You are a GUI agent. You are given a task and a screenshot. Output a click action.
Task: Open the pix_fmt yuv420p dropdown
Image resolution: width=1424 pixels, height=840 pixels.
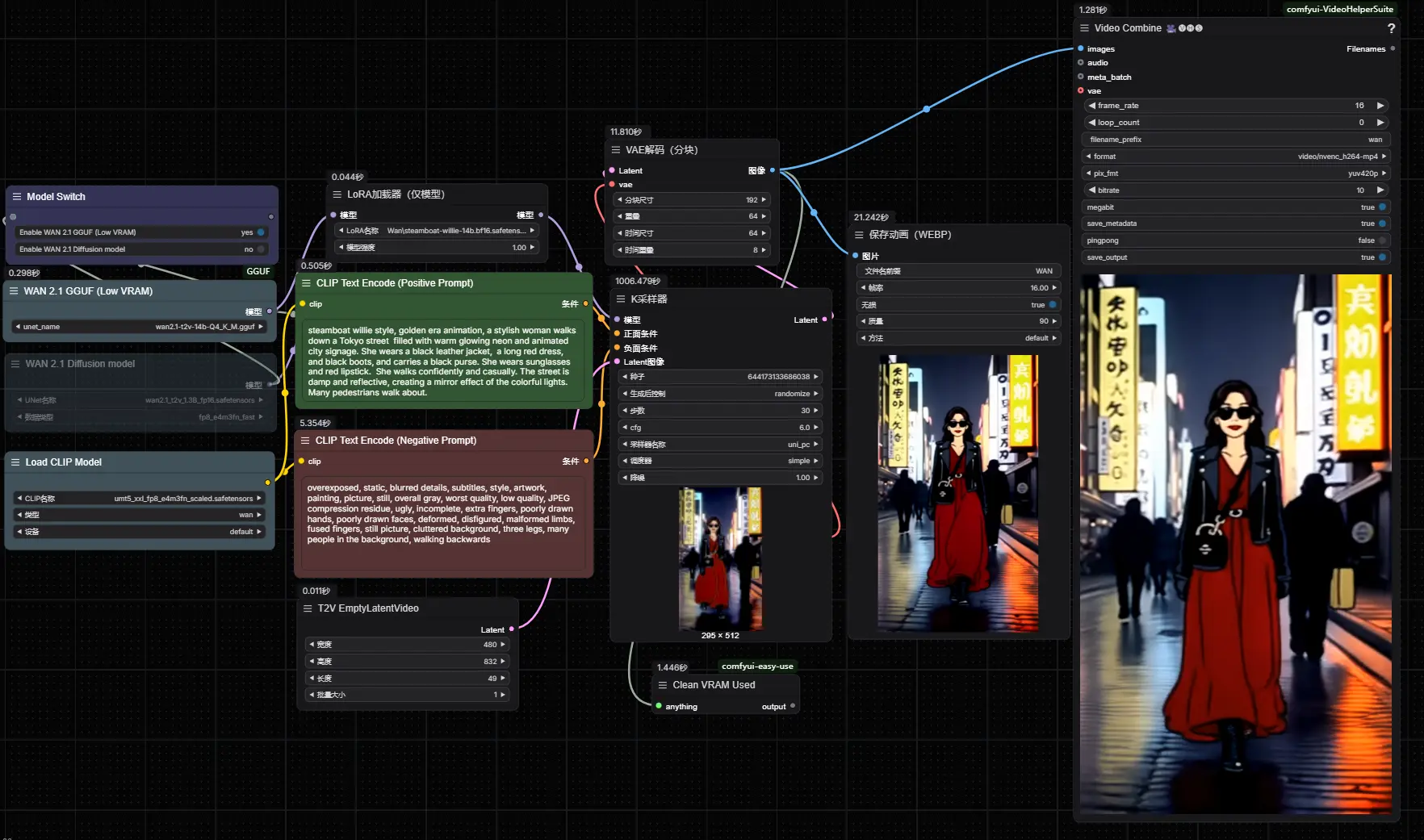pyautogui.click(x=1236, y=173)
